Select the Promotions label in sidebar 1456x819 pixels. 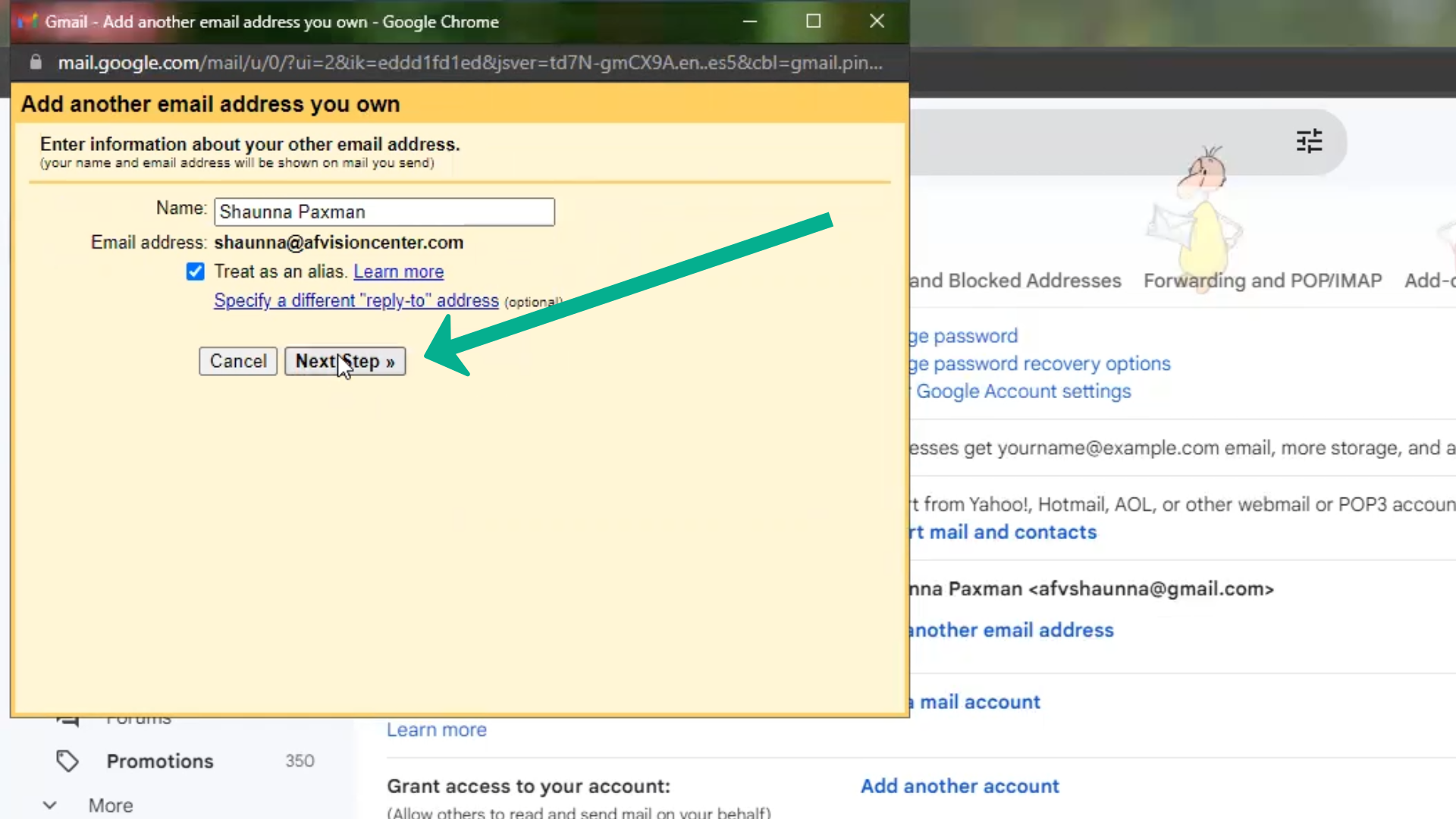click(160, 761)
